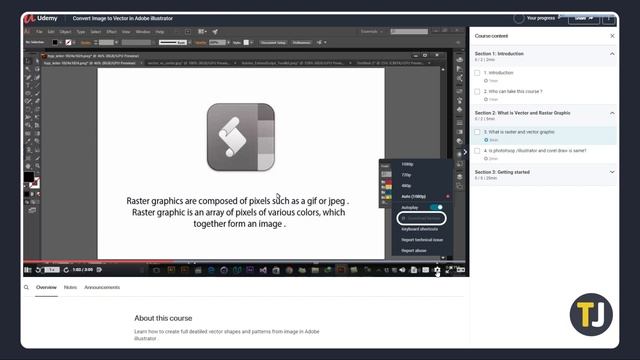Tick checkbox for 'What is raster and vector graphic'
640x360 pixels.
pyautogui.click(x=477, y=132)
